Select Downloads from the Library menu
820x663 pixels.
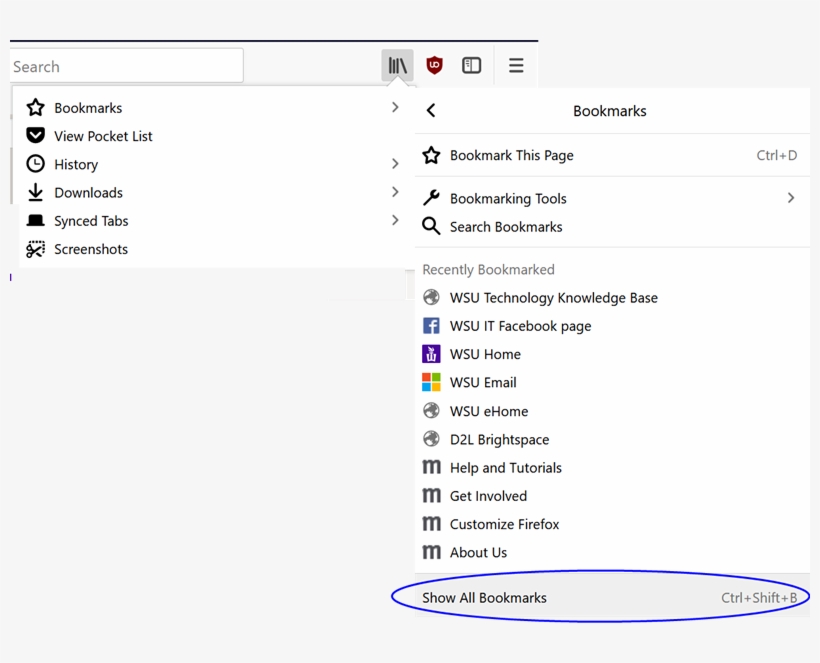pos(88,193)
